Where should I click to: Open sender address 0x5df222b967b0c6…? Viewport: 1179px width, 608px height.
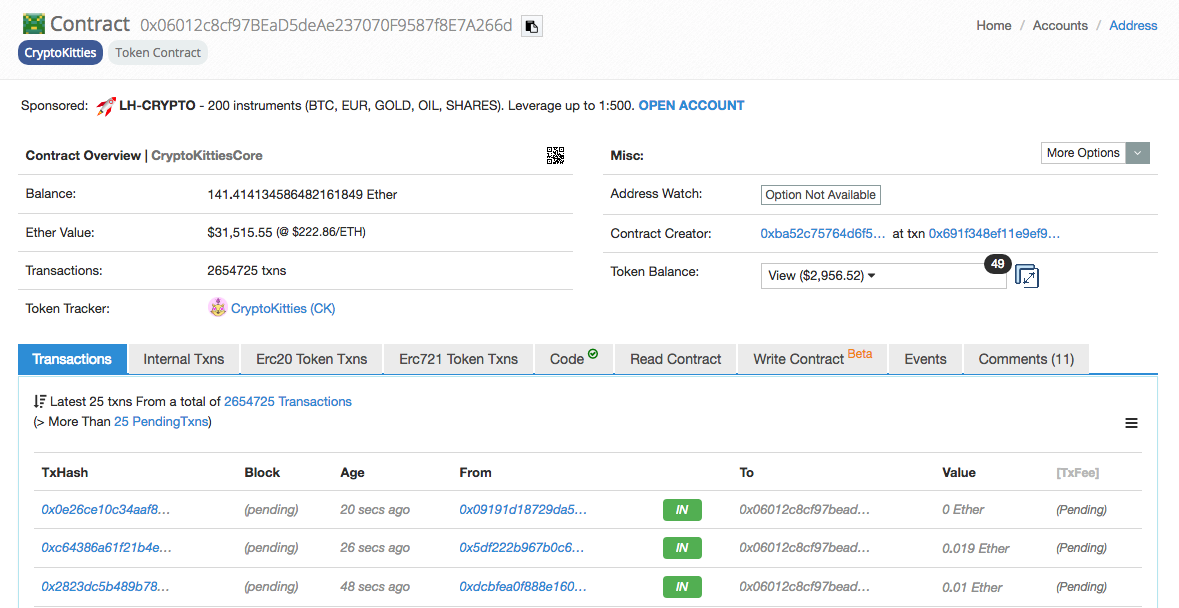(x=522, y=548)
